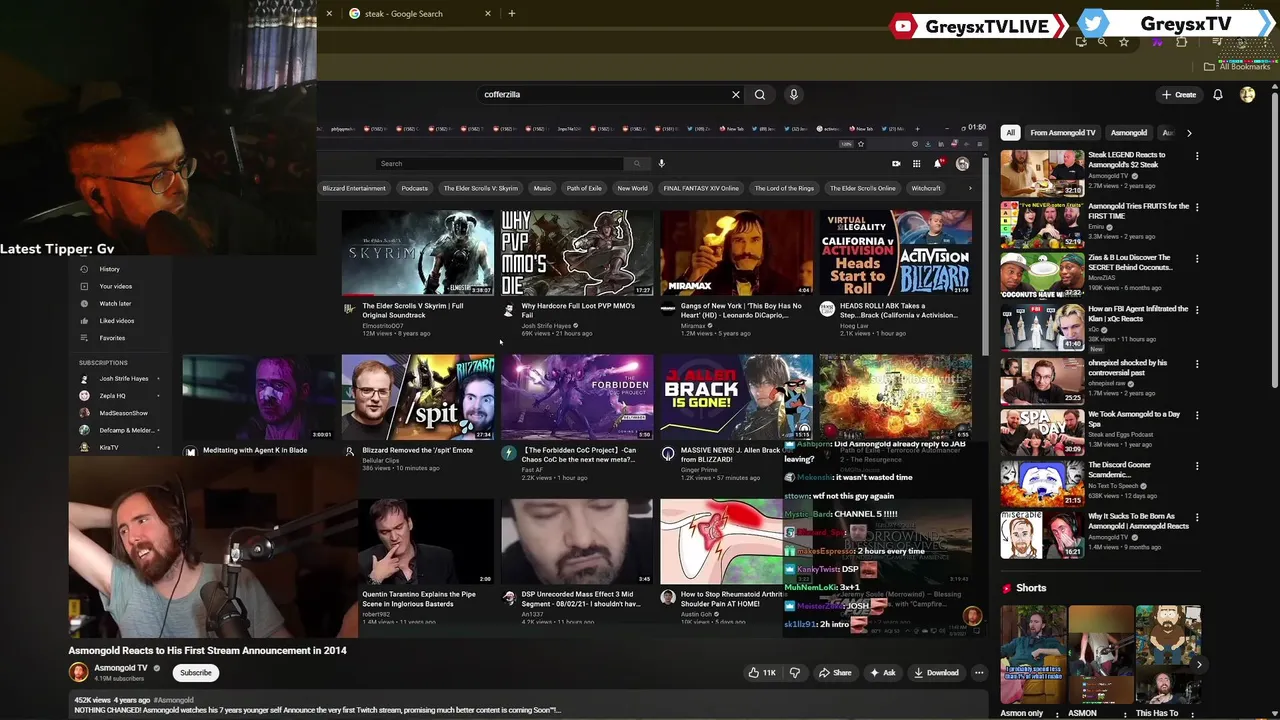Open options for Asmongold Tries FRUITS video
Image resolution: width=1280 pixels, height=720 pixels.
pos(1197,207)
